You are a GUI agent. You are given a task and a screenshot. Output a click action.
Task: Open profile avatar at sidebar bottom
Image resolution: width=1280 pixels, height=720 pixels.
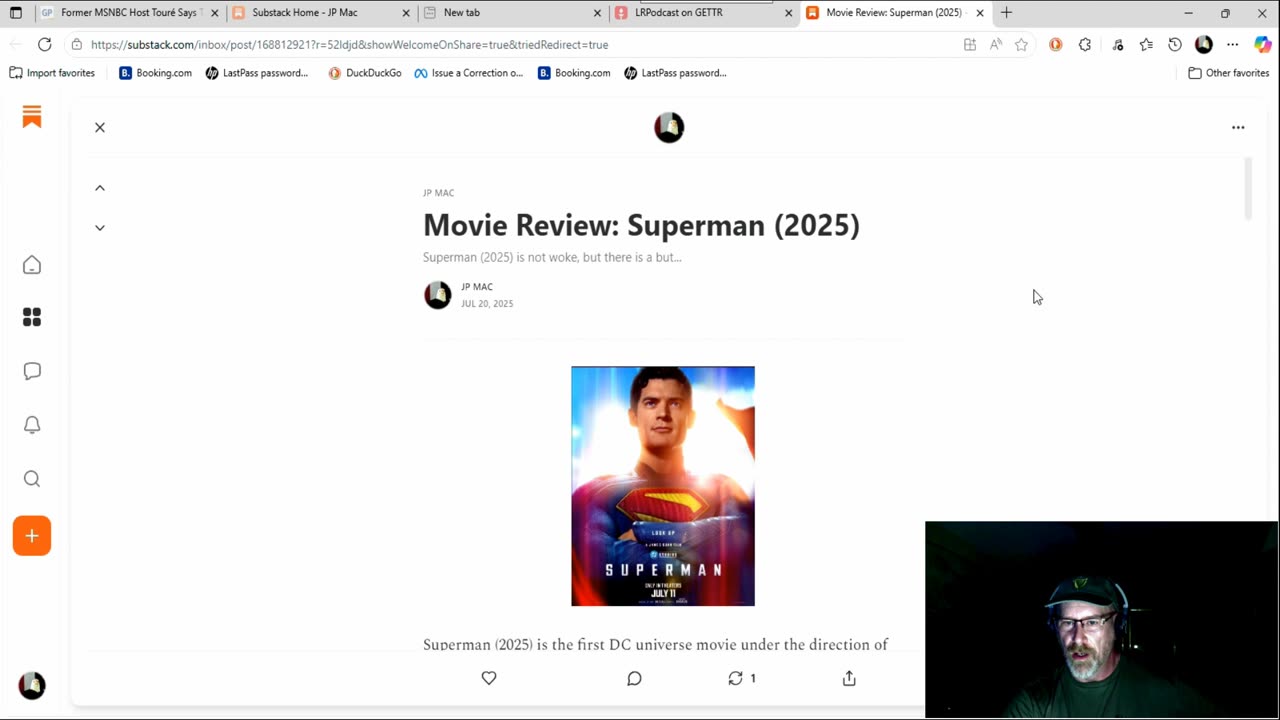click(x=32, y=685)
